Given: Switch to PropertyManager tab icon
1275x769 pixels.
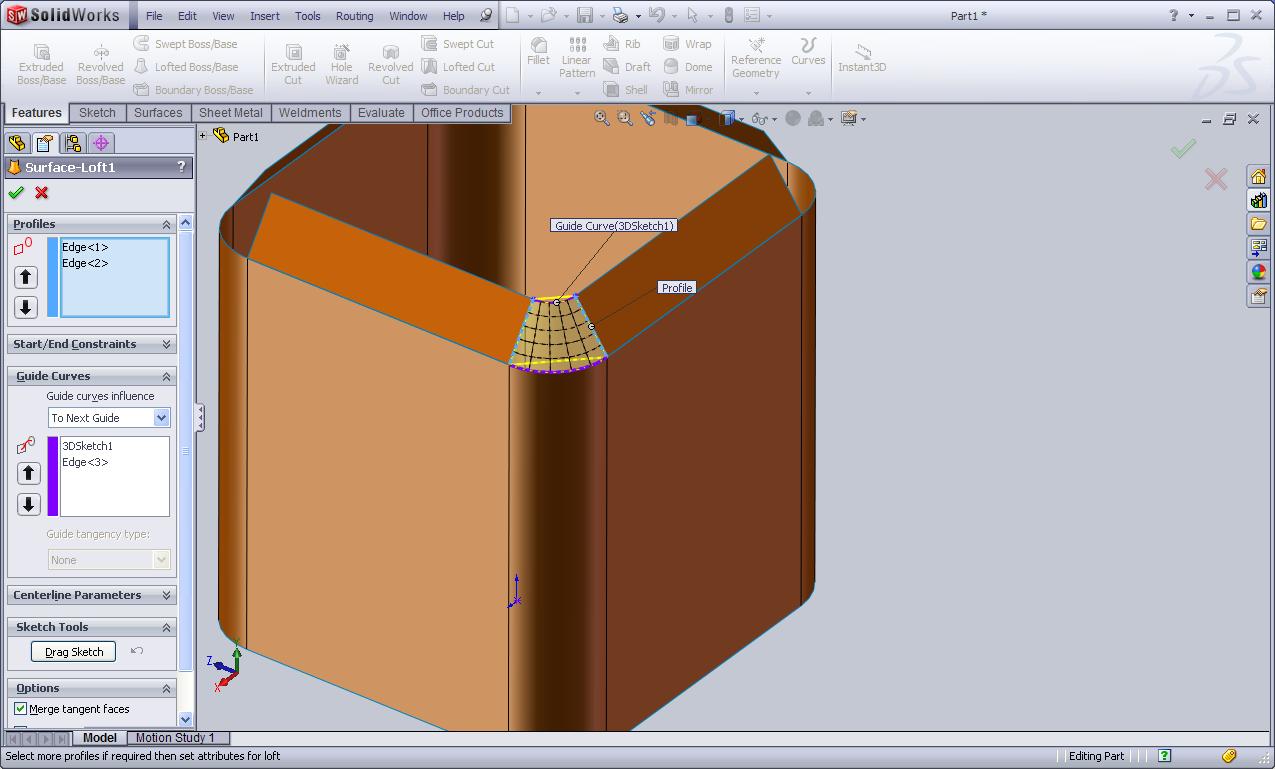Looking at the screenshot, I should click(45, 143).
